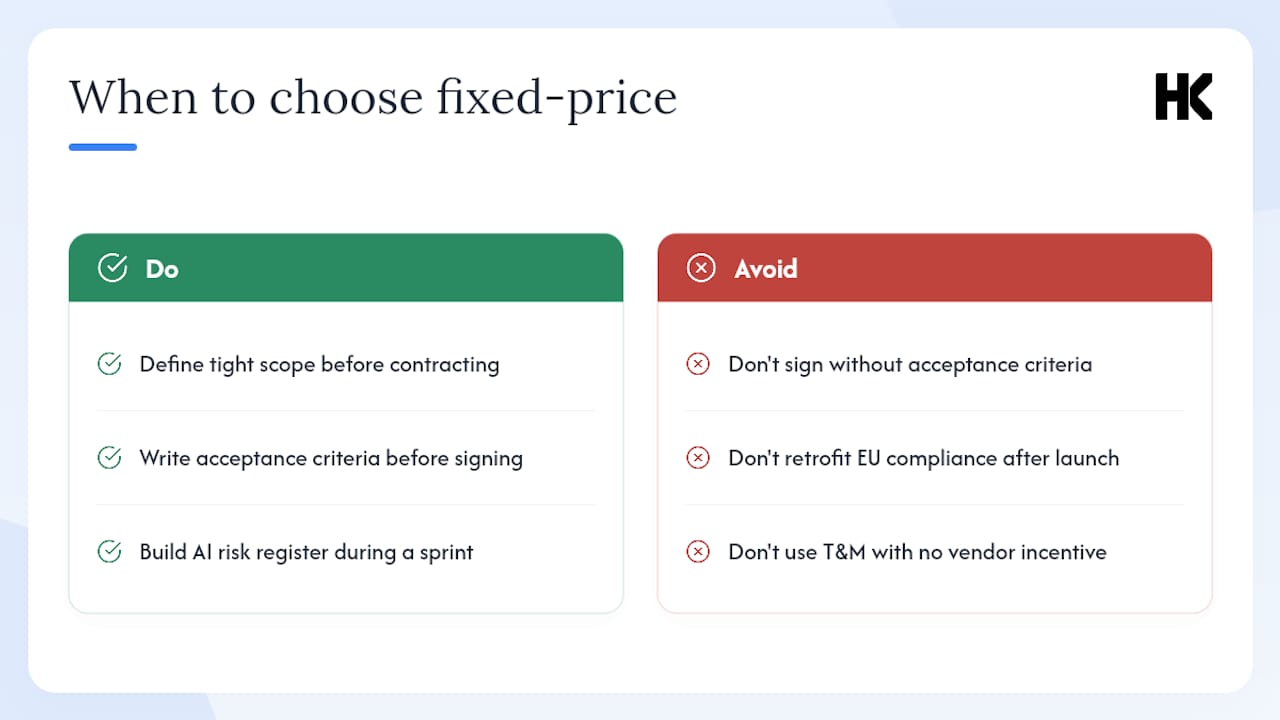Click the checkmark icon in Do header
Viewport: 1280px width, 720px height.
point(112,268)
